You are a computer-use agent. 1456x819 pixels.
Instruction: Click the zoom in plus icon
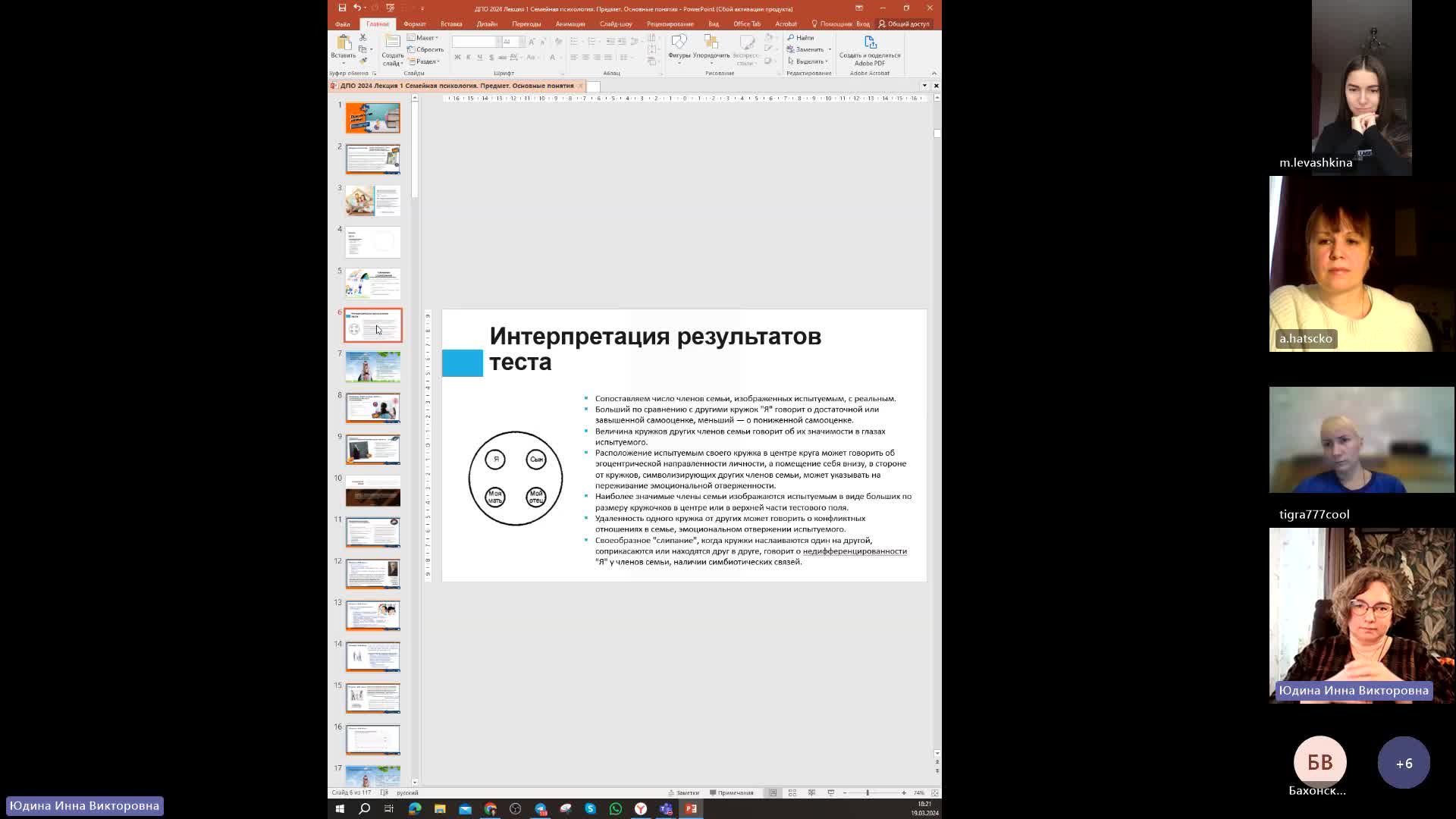(x=904, y=792)
